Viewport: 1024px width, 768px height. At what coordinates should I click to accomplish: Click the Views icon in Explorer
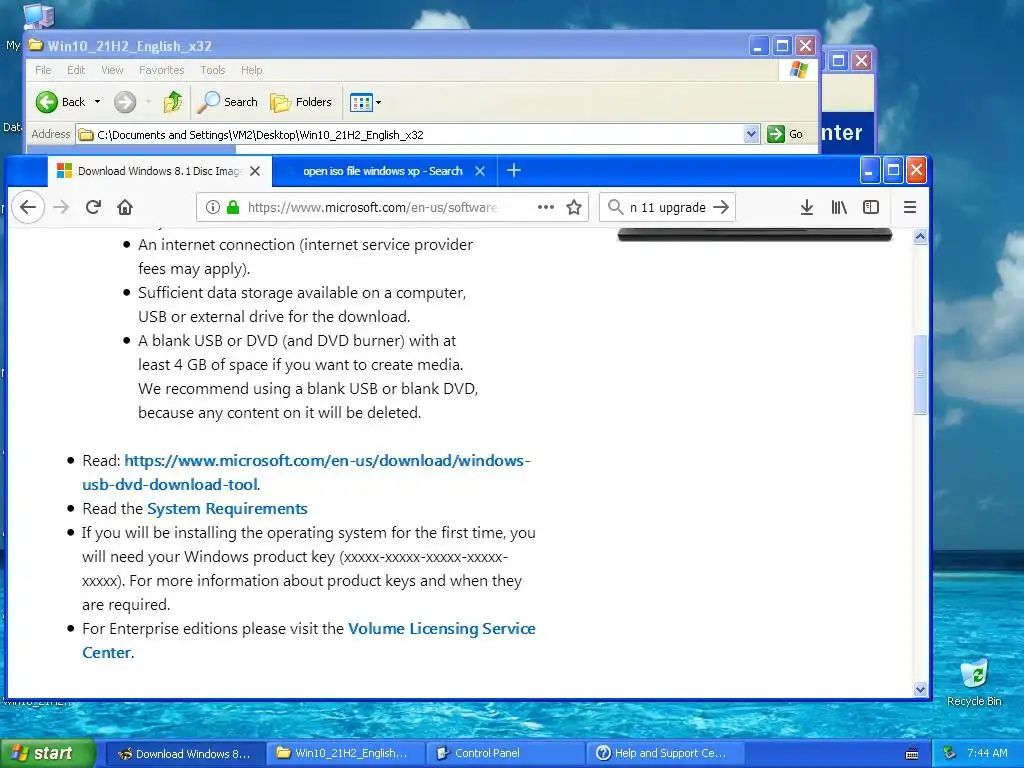361,102
